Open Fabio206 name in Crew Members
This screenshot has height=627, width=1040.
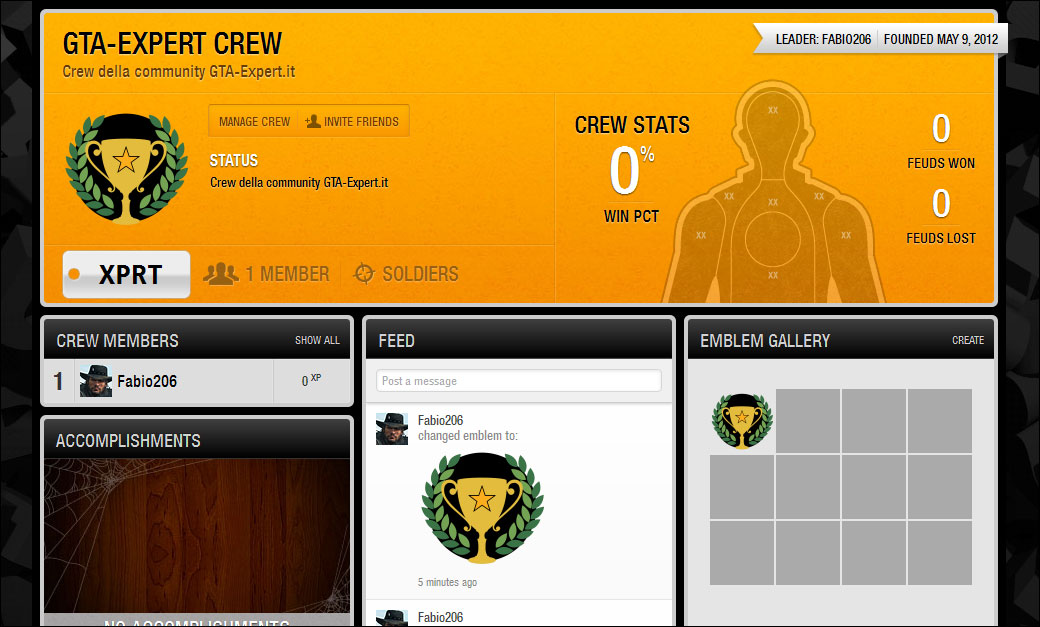(147, 381)
